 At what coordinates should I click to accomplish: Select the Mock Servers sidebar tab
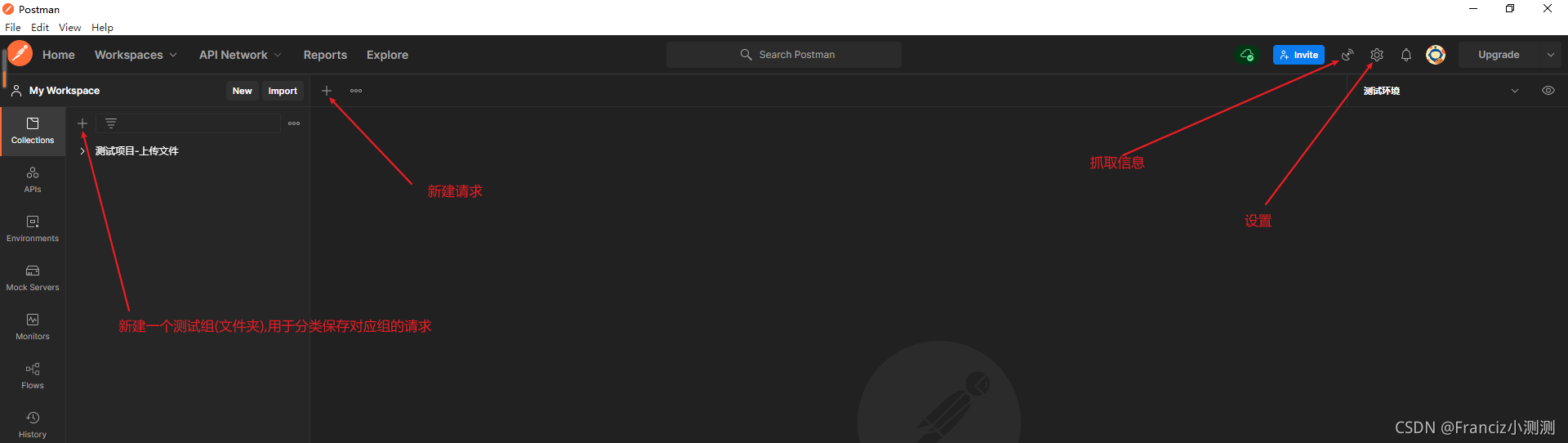point(33,278)
